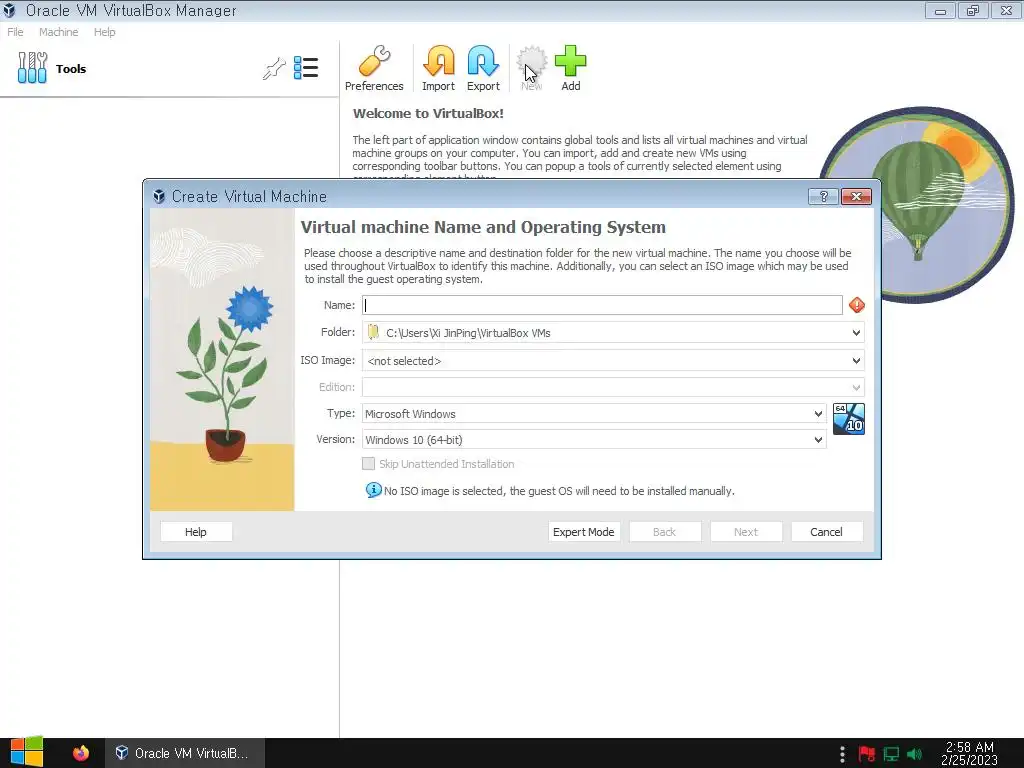The height and width of the screenshot is (768, 1024).
Task: Click the red flag tray icon
Action: (867, 754)
